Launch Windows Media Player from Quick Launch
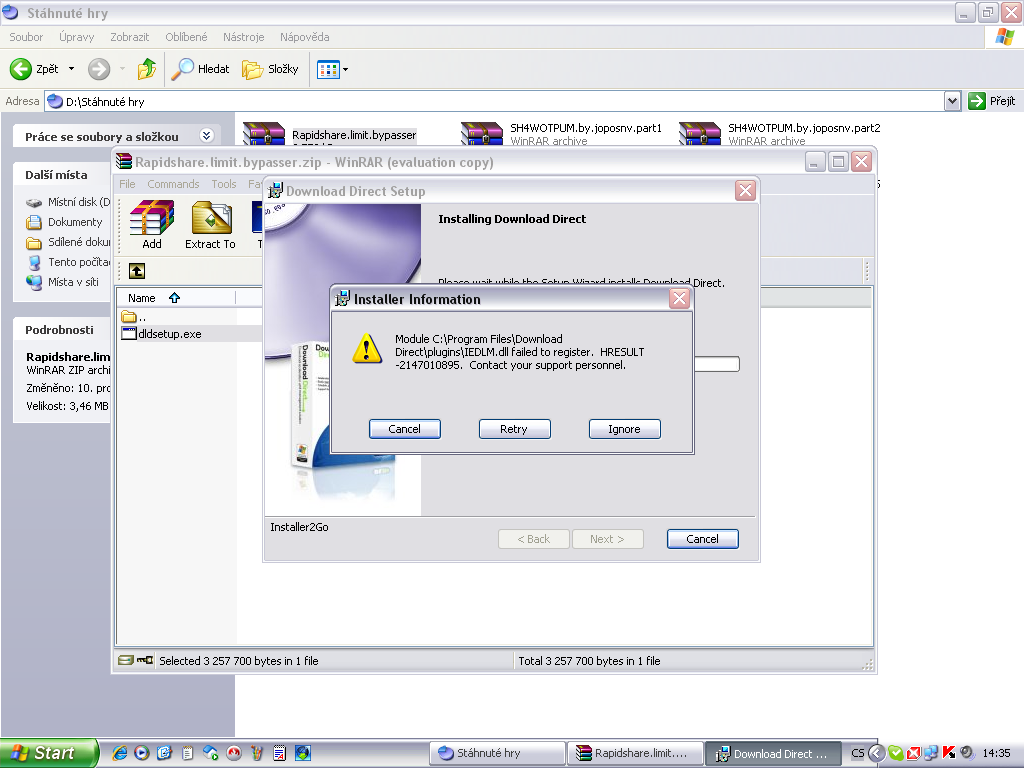1024x768 pixels. click(x=142, y=753)
